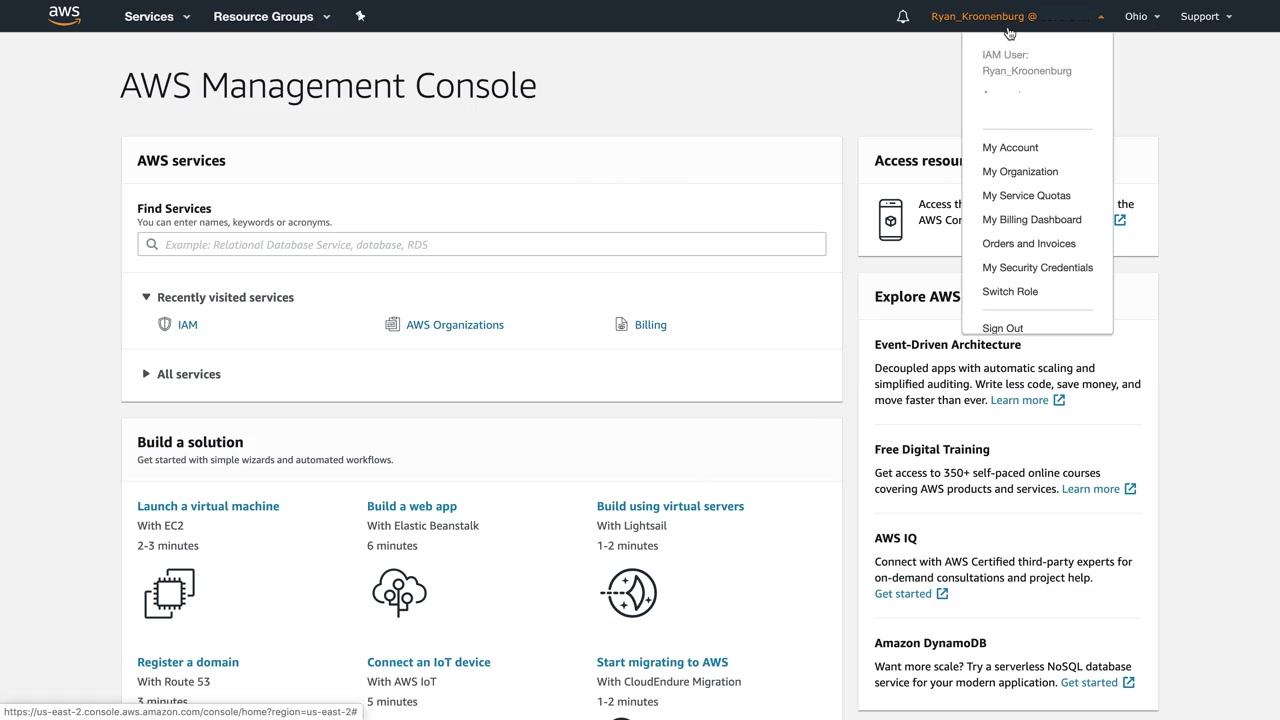This screenshot has width=1280, height=720.
Task: Collapse the Recently visited services section
Action: (x=146, y=297)
